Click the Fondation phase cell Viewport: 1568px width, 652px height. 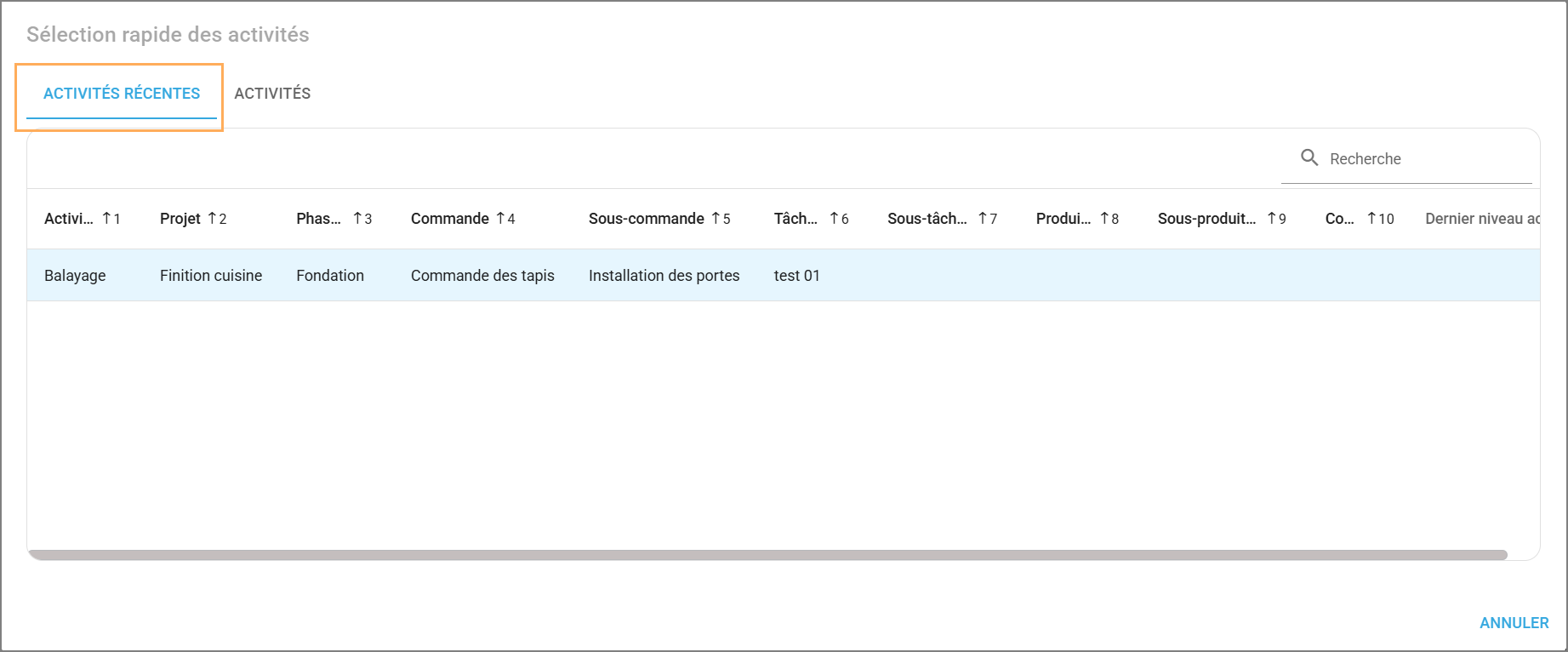tap(330, 276)
